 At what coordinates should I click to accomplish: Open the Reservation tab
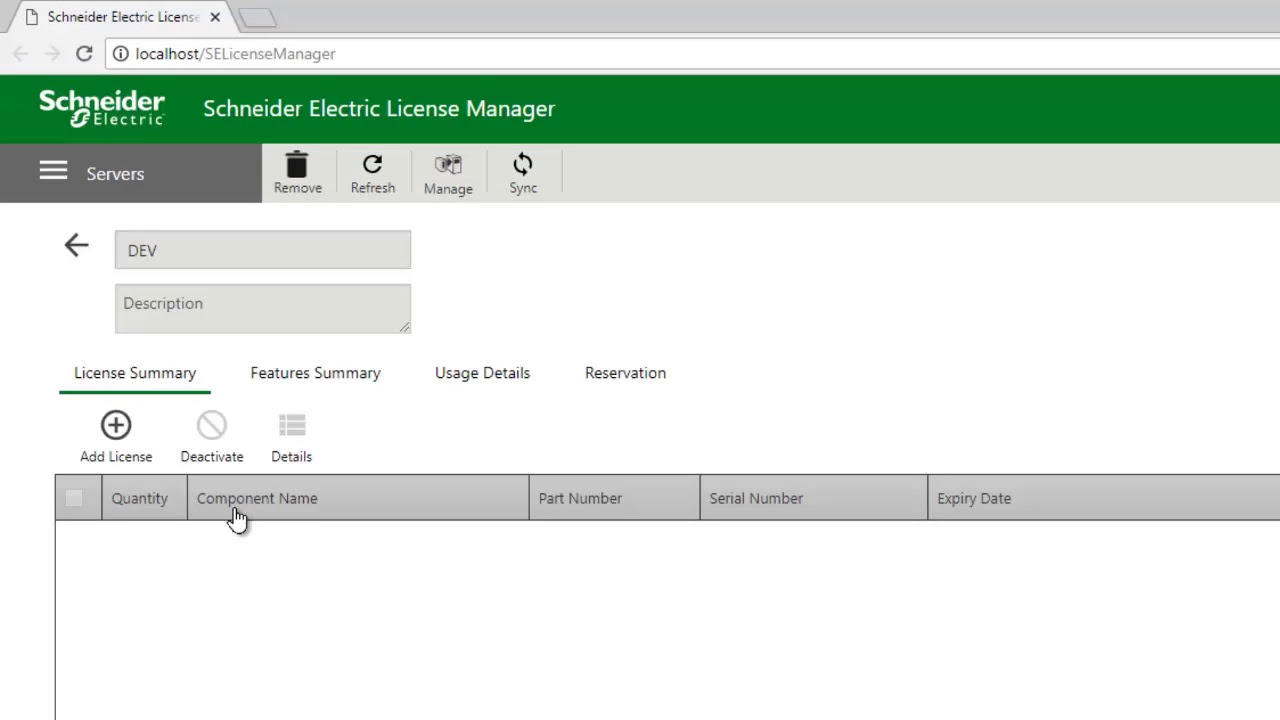(x=625, y=373)
